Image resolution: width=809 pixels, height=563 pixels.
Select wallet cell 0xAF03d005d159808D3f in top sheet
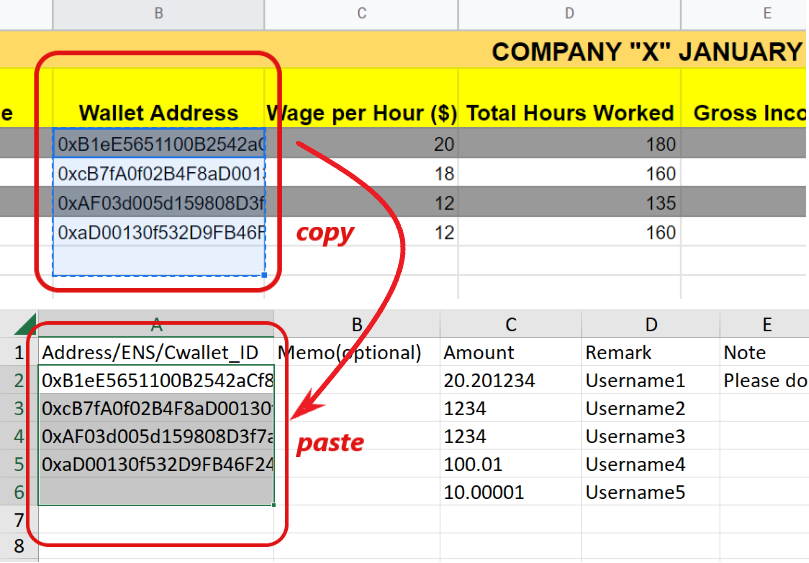[x=159, y=202]
